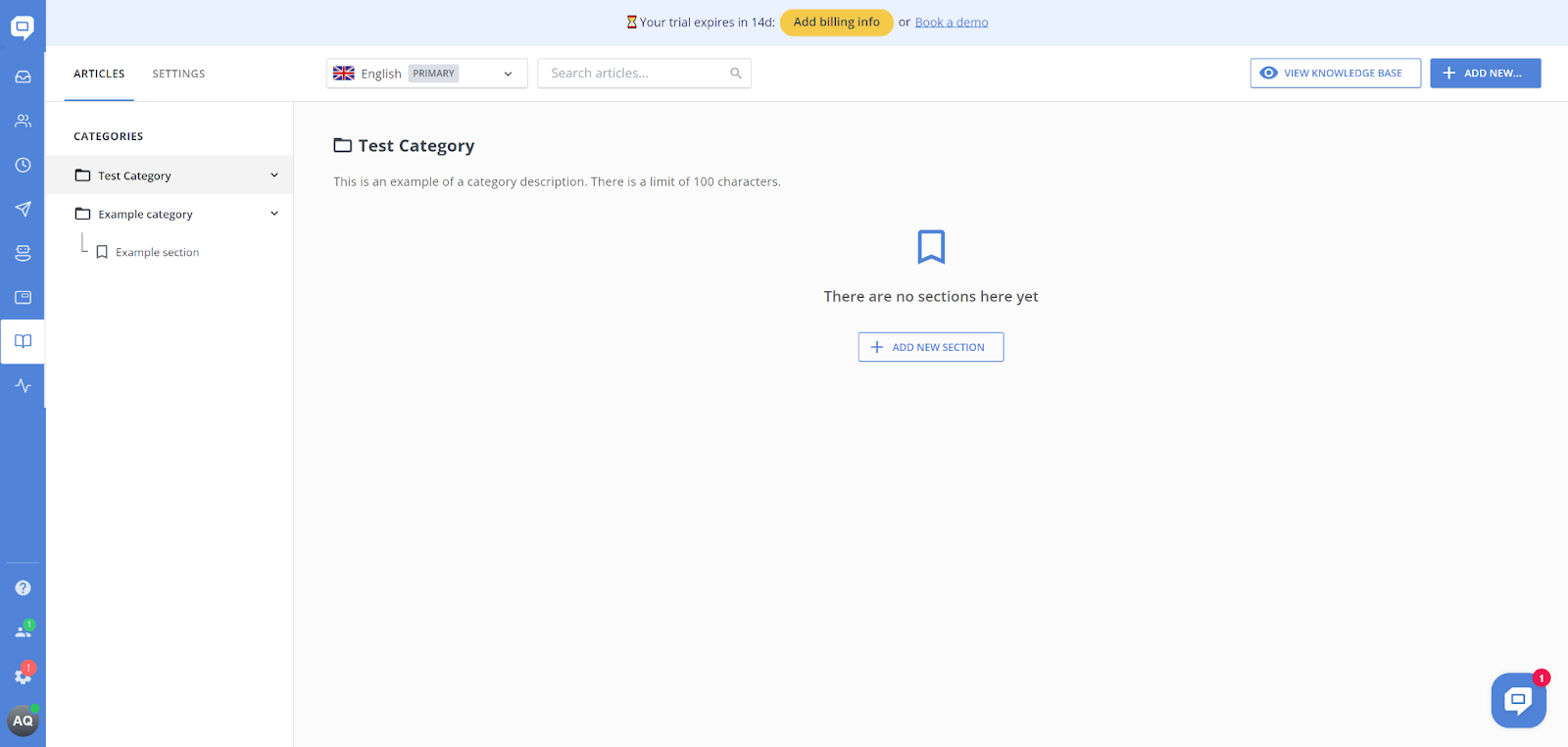Click the clock history sidebar icon
Image resolution: width=1568 pixels, height=747 pixels.
click(x=23, y=165)
